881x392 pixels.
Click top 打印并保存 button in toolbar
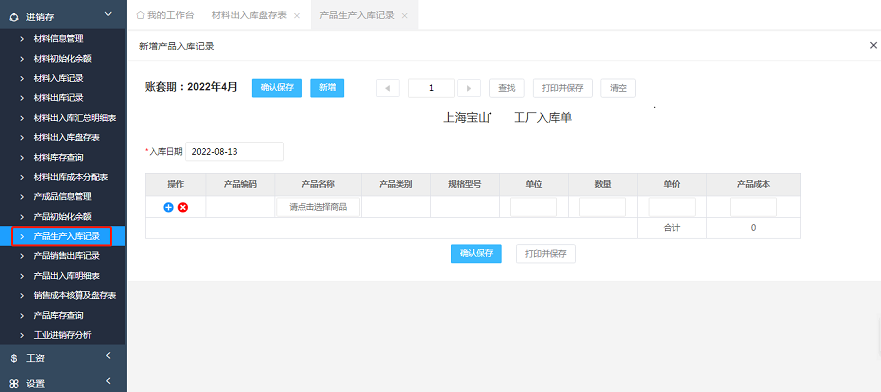pyautogui.click(x=562, y=88)
